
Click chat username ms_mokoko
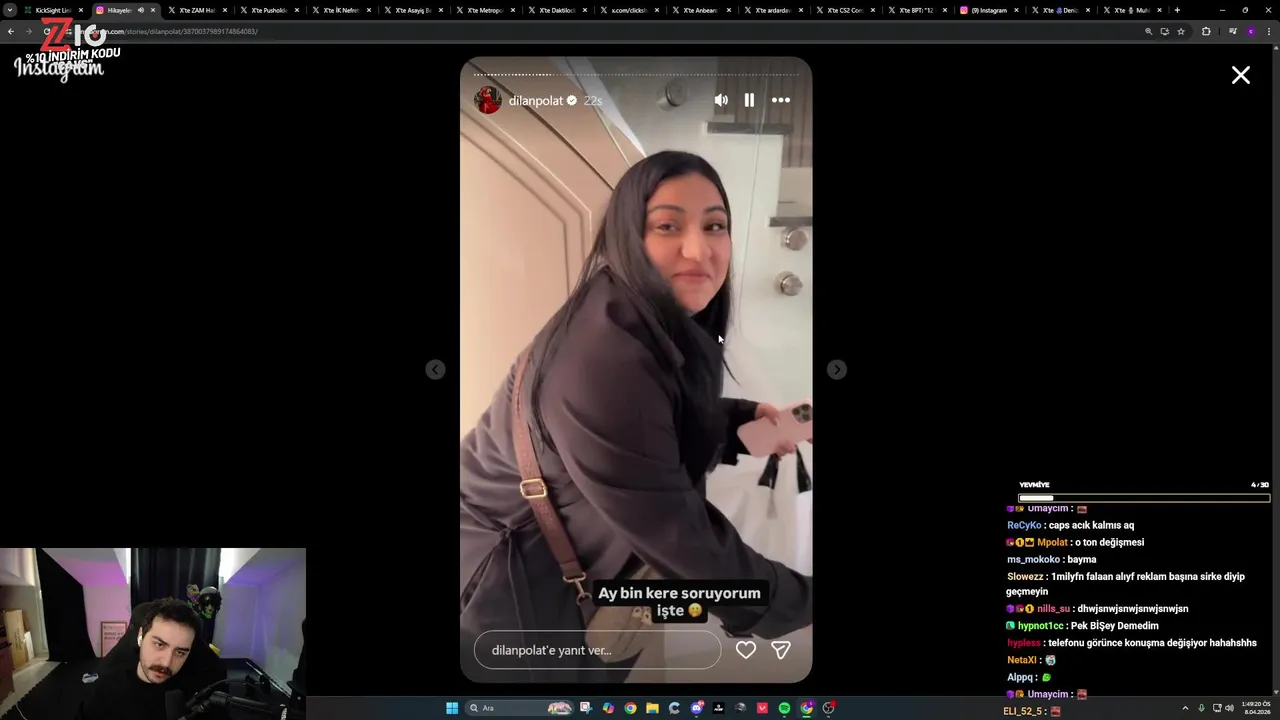click(1033, 560)
